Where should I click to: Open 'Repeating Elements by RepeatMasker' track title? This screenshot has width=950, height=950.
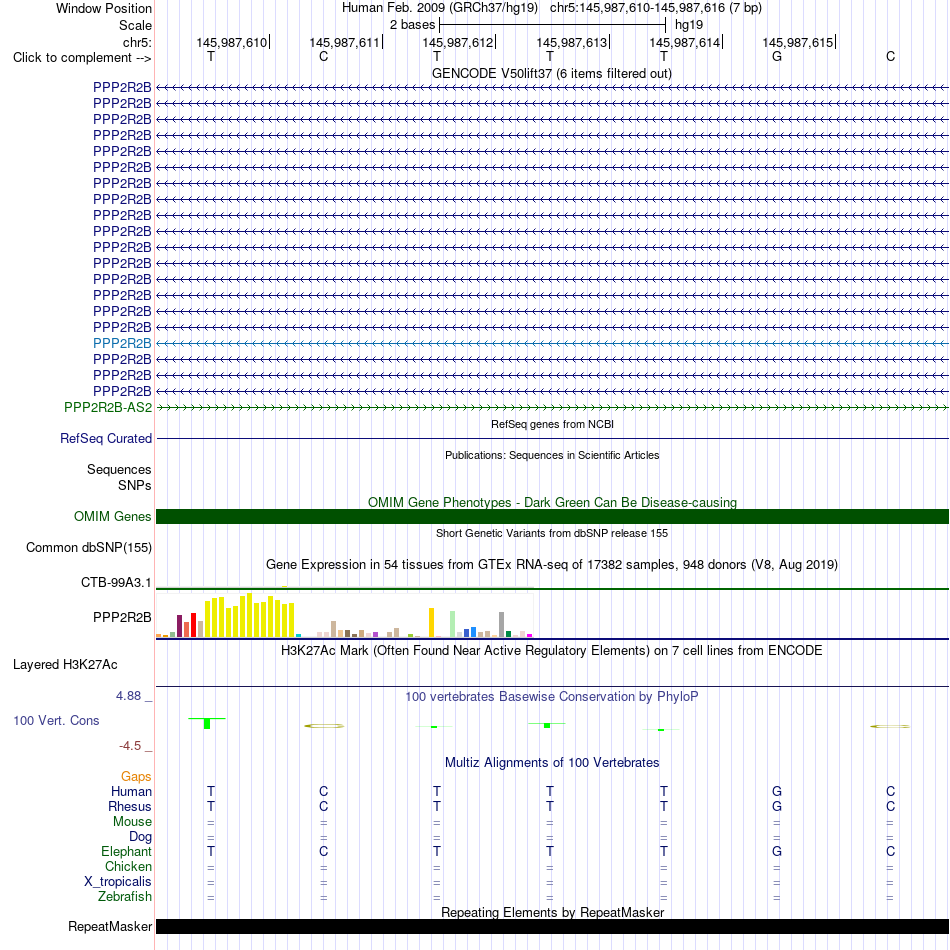(x=552, y=912)
